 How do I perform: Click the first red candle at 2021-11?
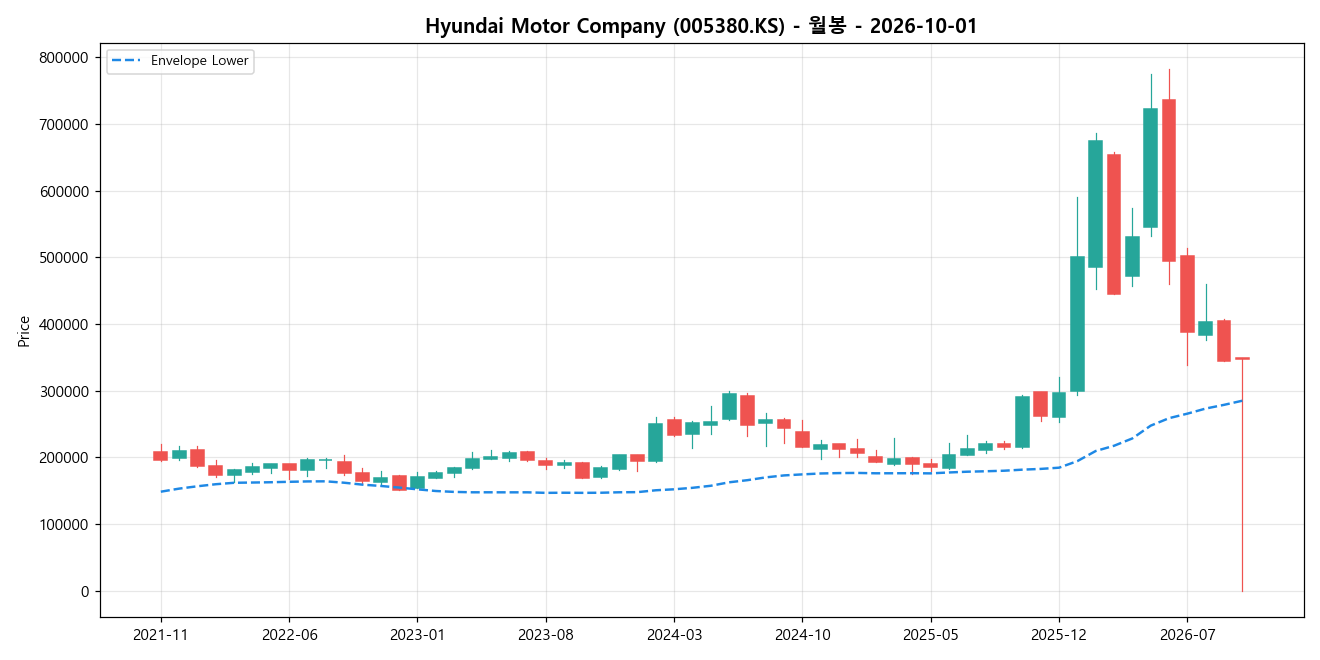pos(161,456)
